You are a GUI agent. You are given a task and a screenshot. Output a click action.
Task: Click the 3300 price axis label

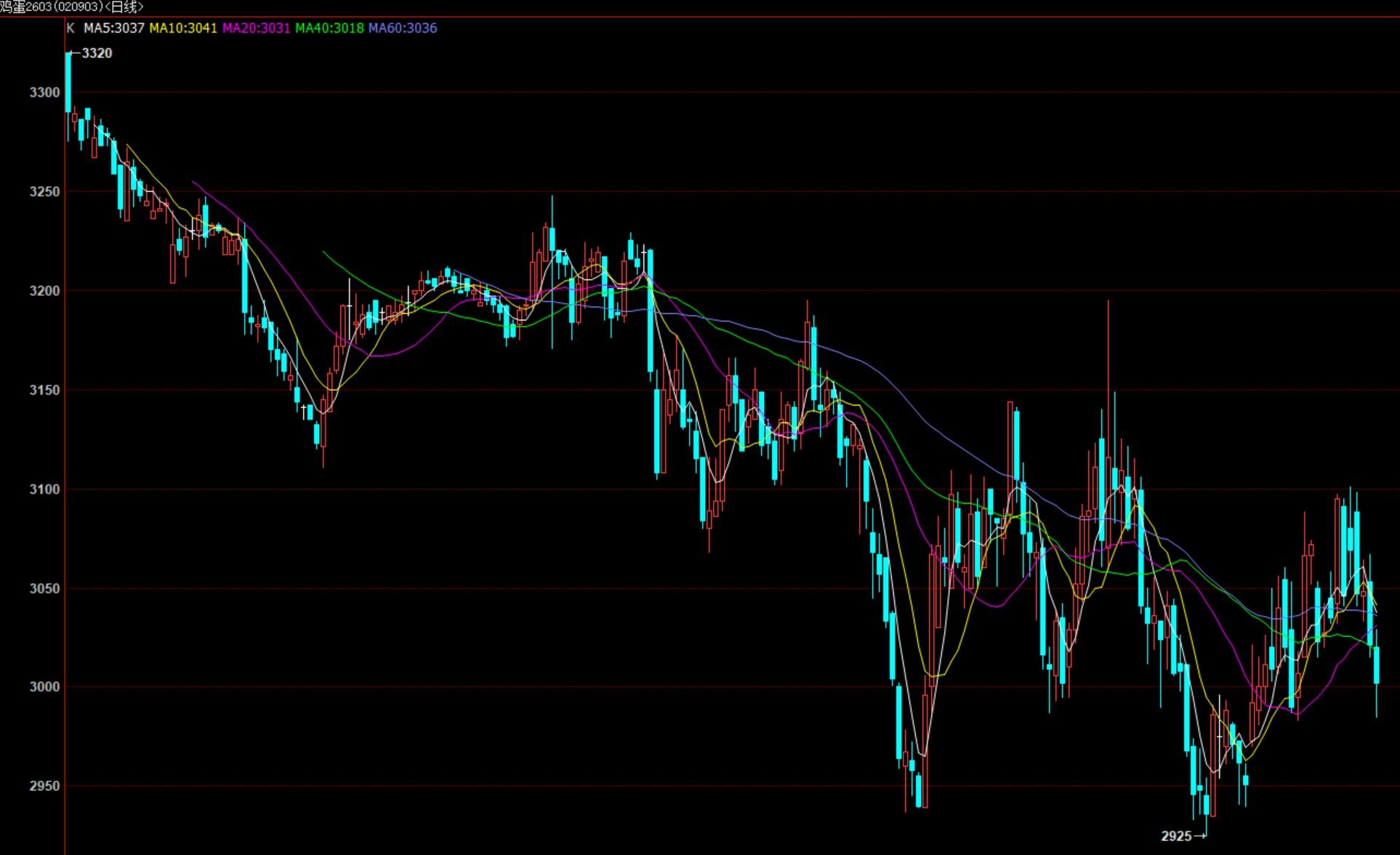click(x=44, y=92)
